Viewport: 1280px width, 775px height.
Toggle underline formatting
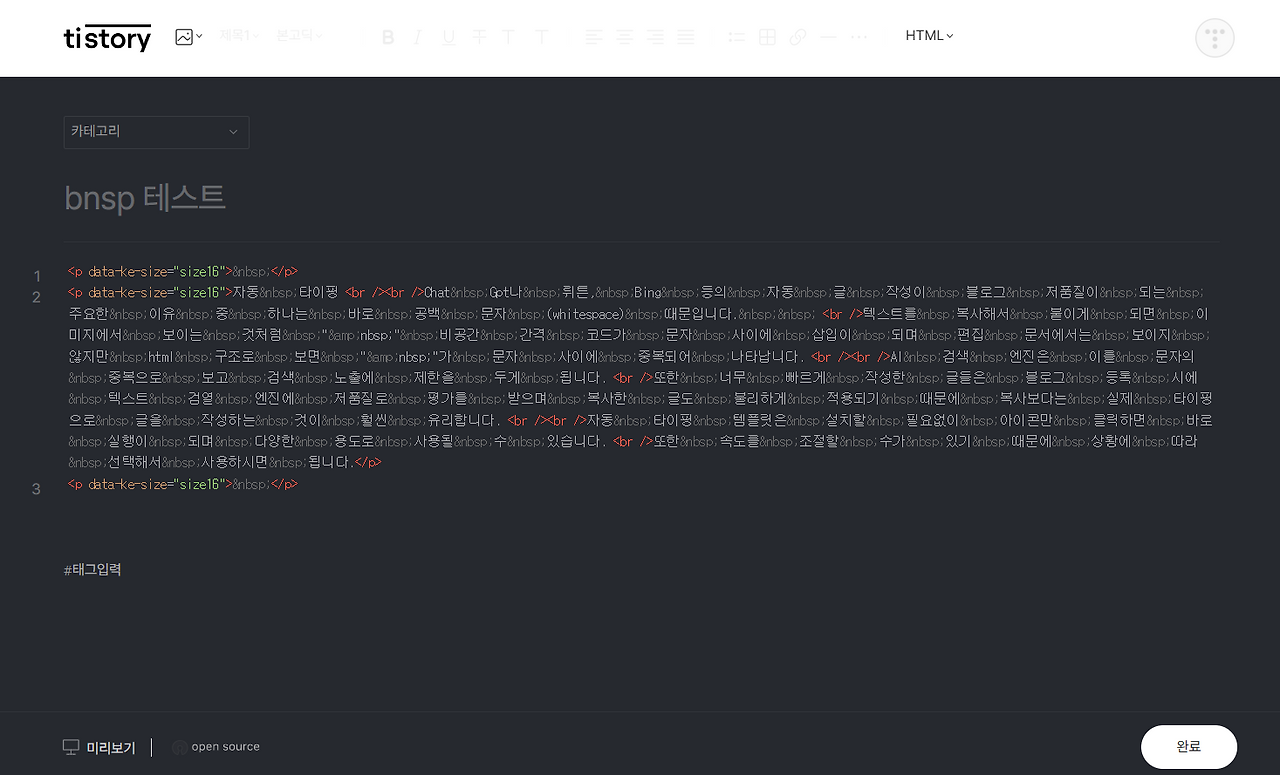click(448, 37)
